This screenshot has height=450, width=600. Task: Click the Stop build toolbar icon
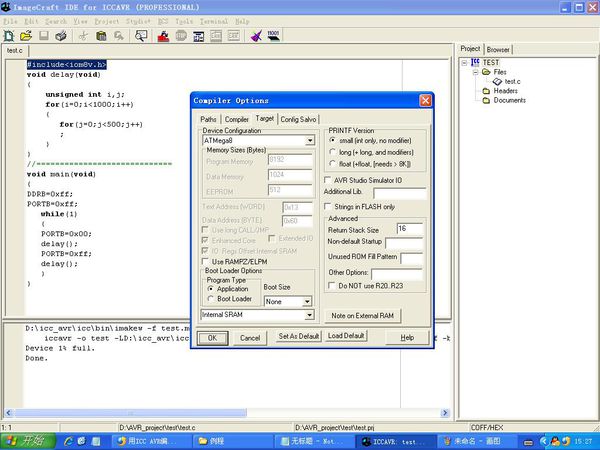point(183,36)
